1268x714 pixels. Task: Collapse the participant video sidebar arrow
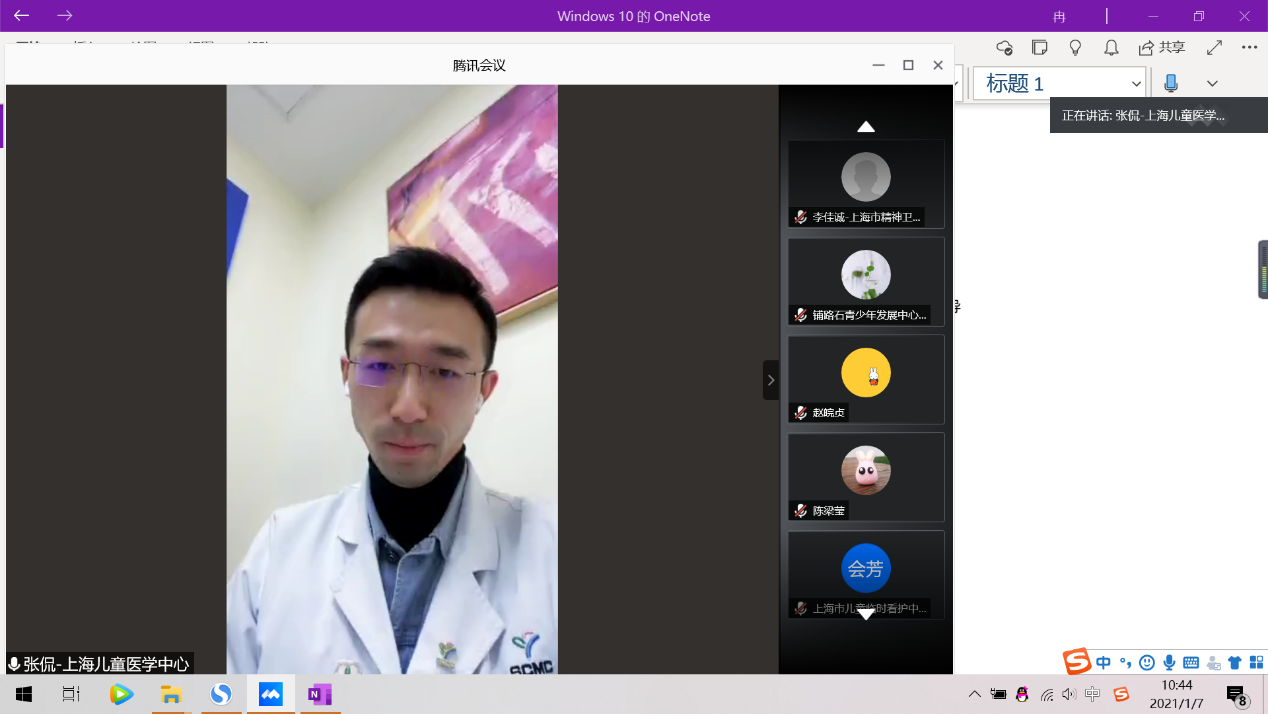point(770,380)
